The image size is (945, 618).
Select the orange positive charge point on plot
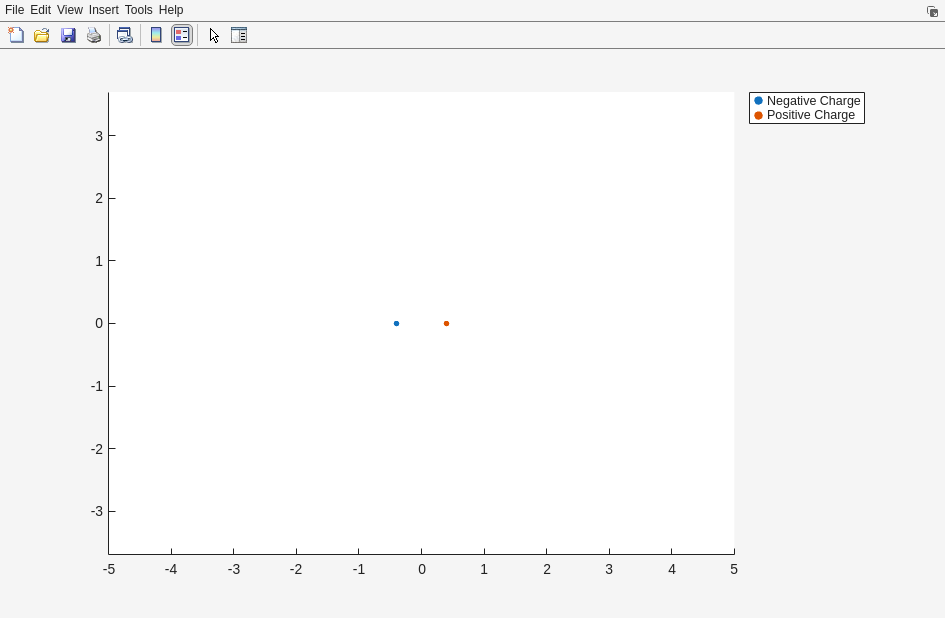click(446, 323)
